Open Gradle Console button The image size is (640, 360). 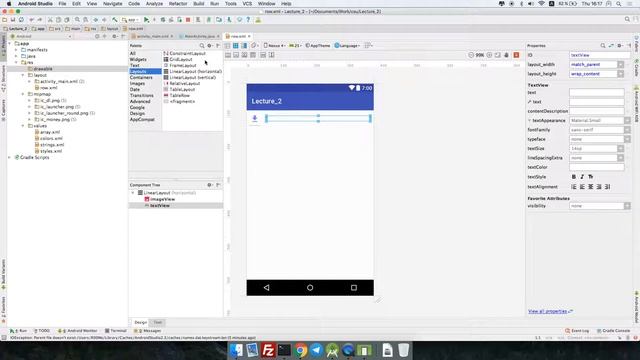(x=613, y=331)
